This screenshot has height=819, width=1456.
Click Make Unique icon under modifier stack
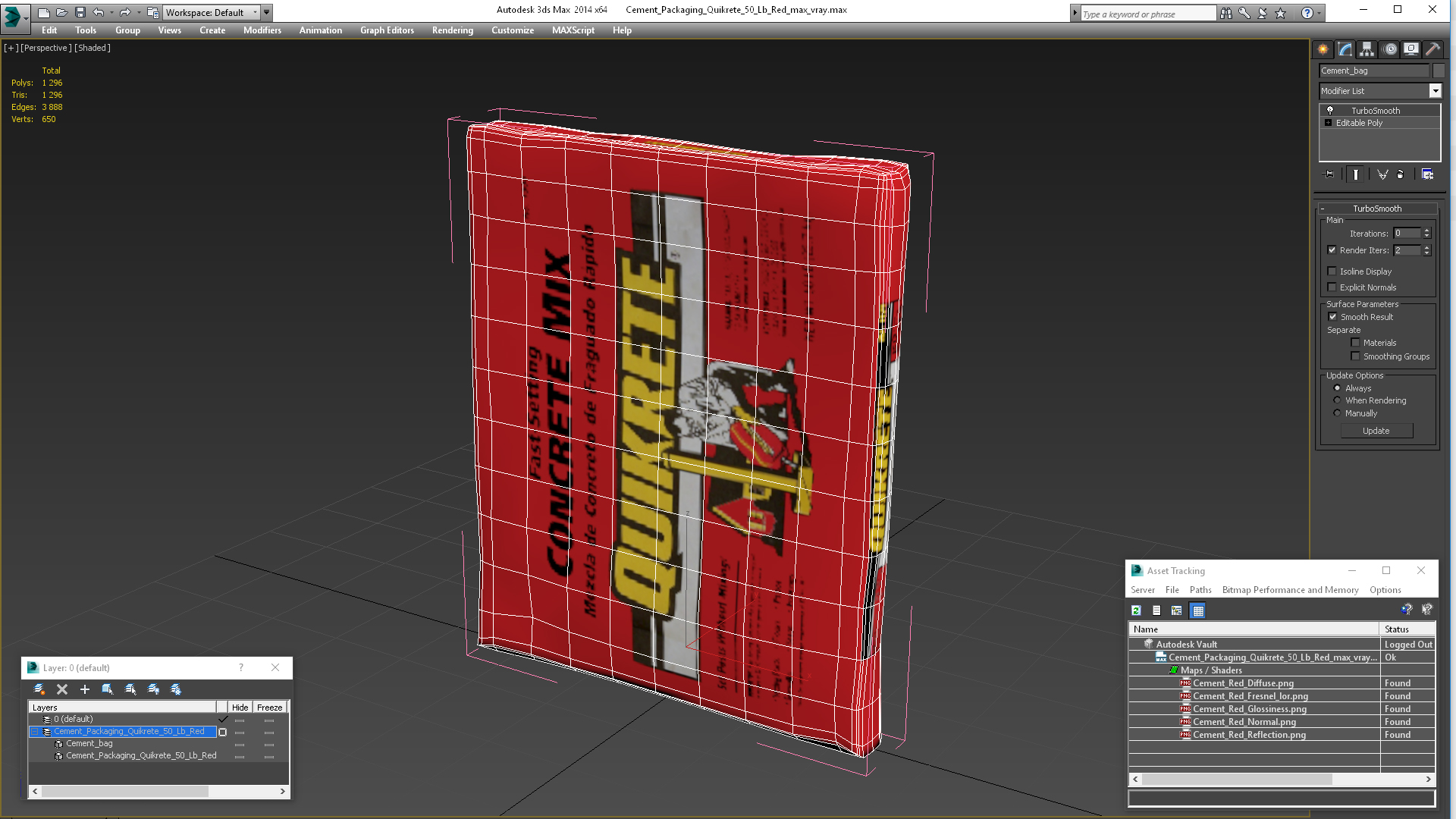coord(1382,174)
